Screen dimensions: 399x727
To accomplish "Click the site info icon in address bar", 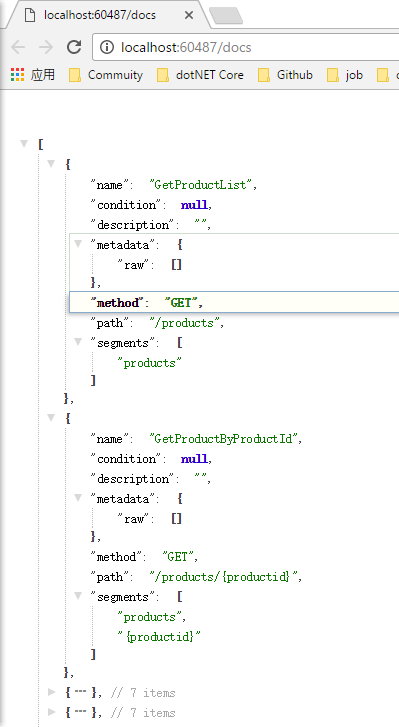I will (x=107, y=47).
